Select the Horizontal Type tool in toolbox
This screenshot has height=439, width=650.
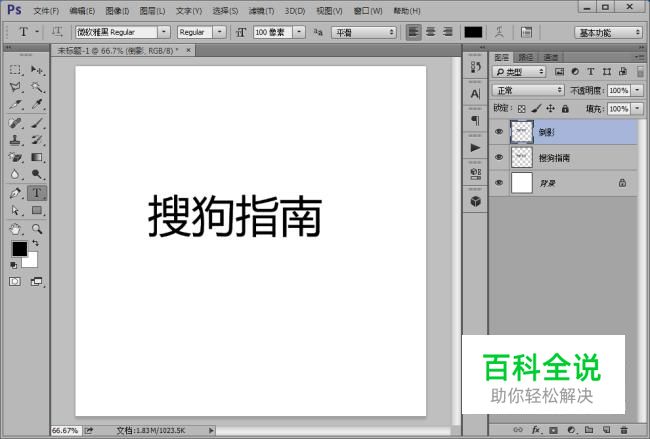click(37, 193)
